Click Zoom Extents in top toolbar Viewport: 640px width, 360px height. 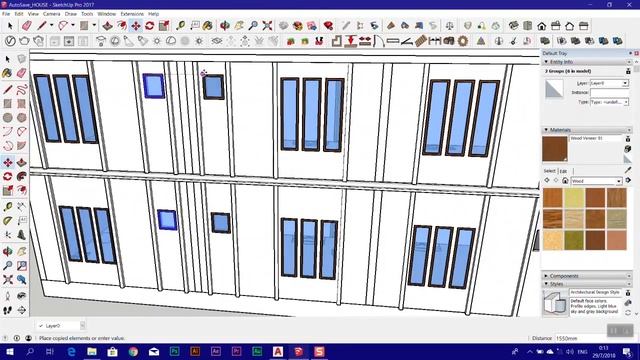tap(267, 26)
